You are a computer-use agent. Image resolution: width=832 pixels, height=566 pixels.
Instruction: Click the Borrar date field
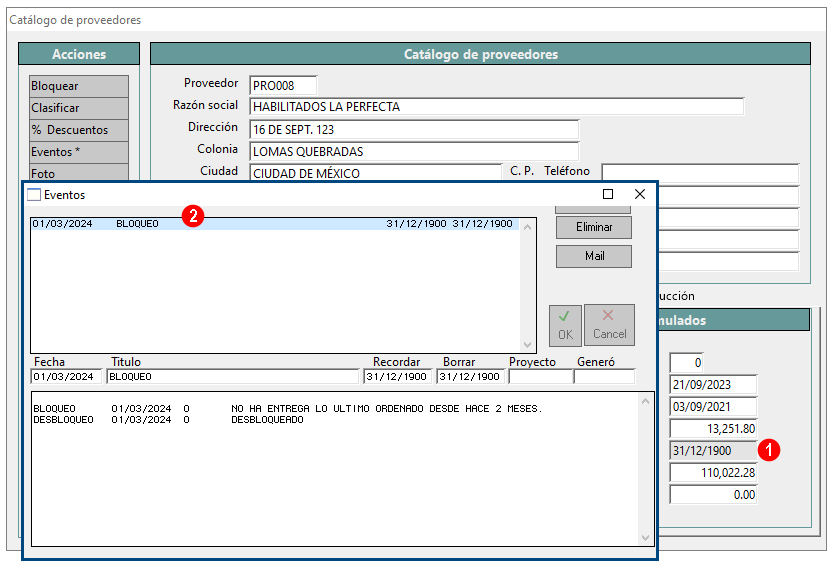pos(471,377)
